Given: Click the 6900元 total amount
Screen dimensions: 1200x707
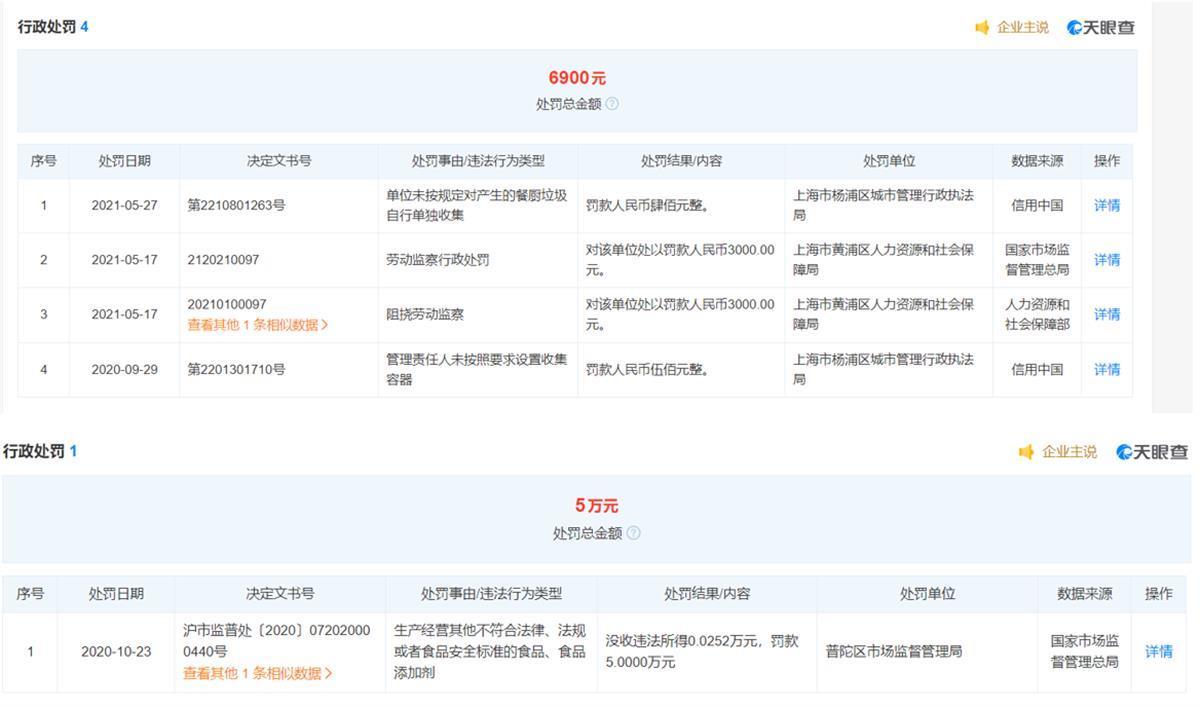Looking at the screenshot, I should pyautogui.click(x=577, y=78).
